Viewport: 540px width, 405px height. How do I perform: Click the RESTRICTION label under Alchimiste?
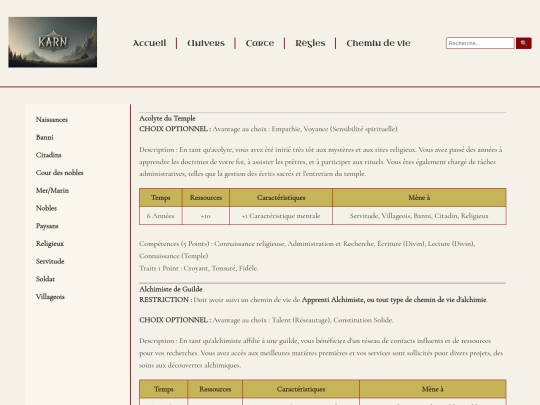pyautogui.click(x=166, y=300)
